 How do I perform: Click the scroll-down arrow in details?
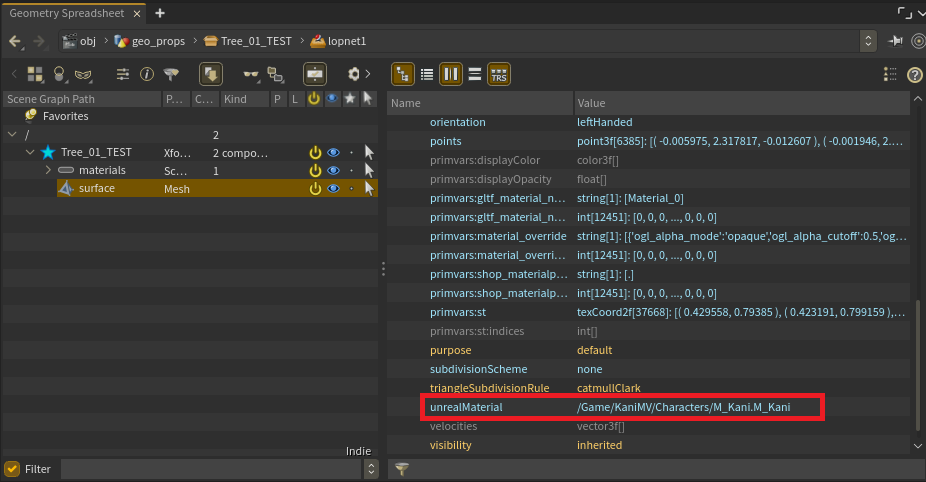click(x=918, y=446)
